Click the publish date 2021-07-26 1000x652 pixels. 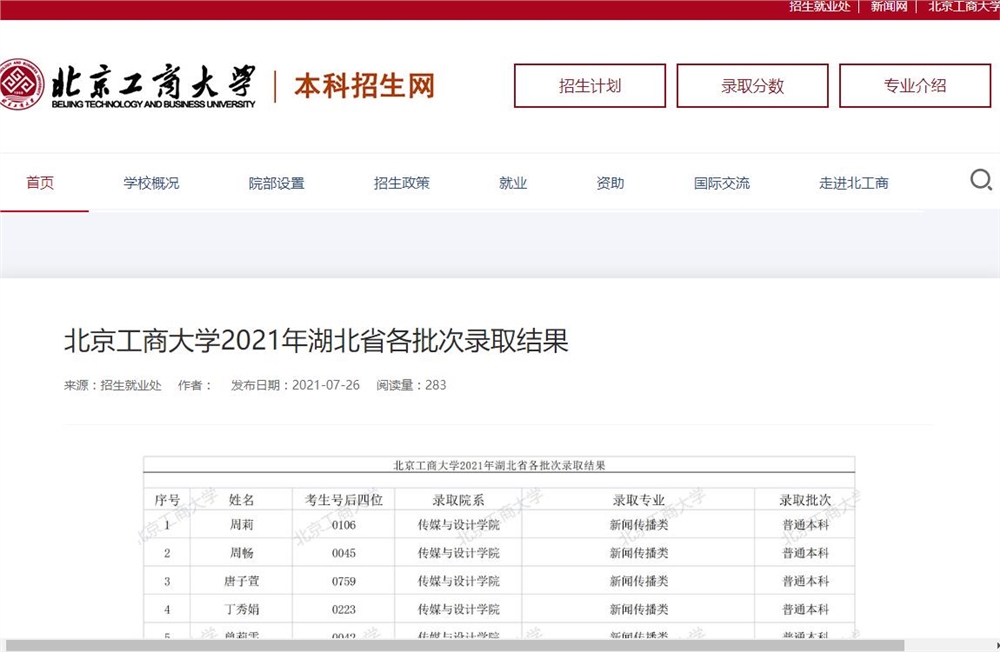click(326, 385)
